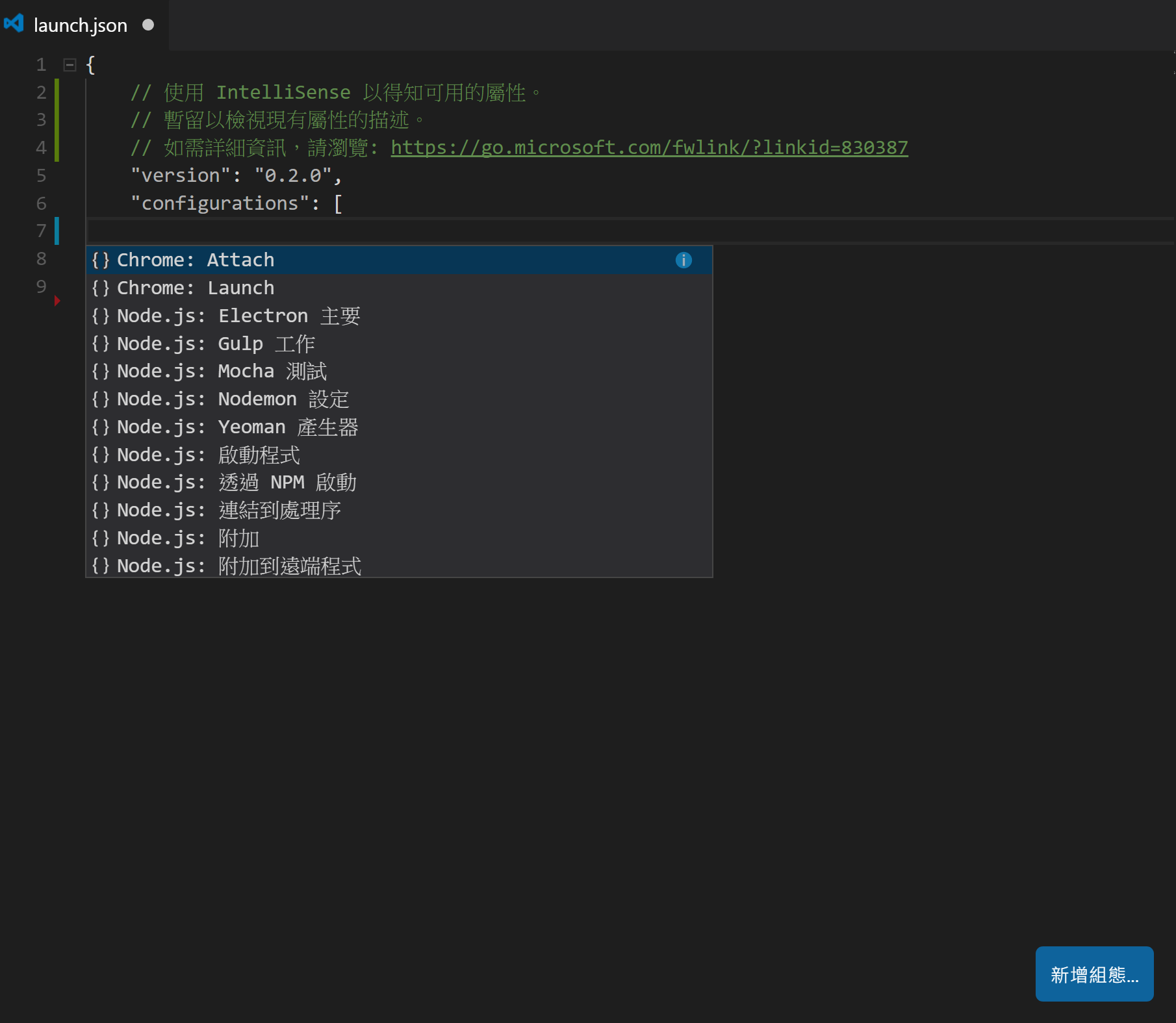Click line number 2 in the gutter

coord(41,92)
